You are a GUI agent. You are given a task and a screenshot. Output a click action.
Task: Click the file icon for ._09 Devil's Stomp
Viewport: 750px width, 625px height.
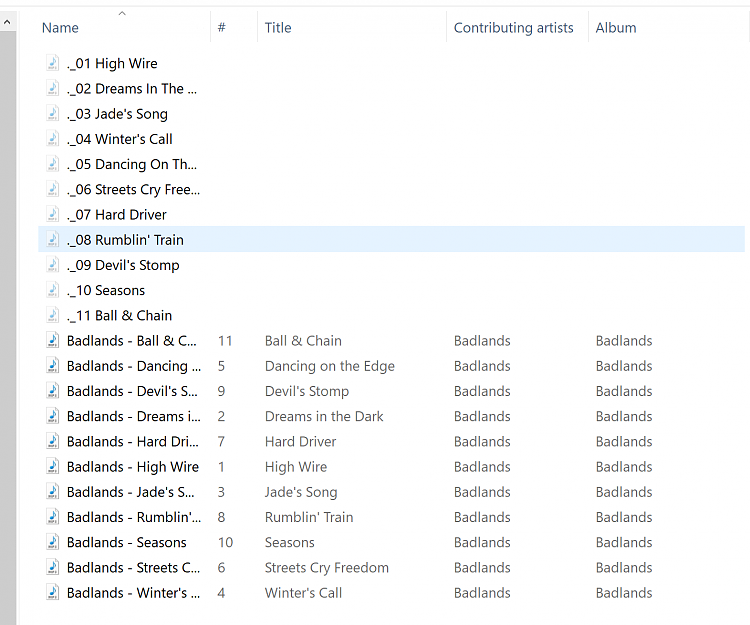pyautogui.click(x=53, y=265)
